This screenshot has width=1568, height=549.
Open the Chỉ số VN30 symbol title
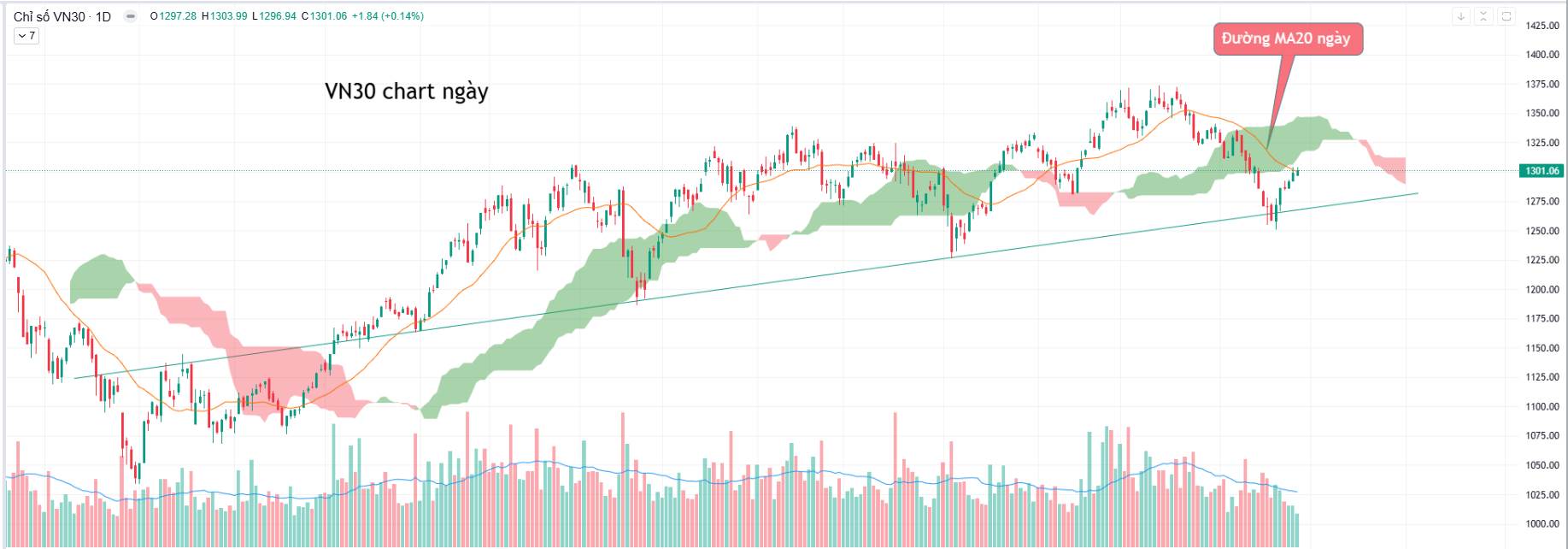pyautogui.click(x=50, y=16)
